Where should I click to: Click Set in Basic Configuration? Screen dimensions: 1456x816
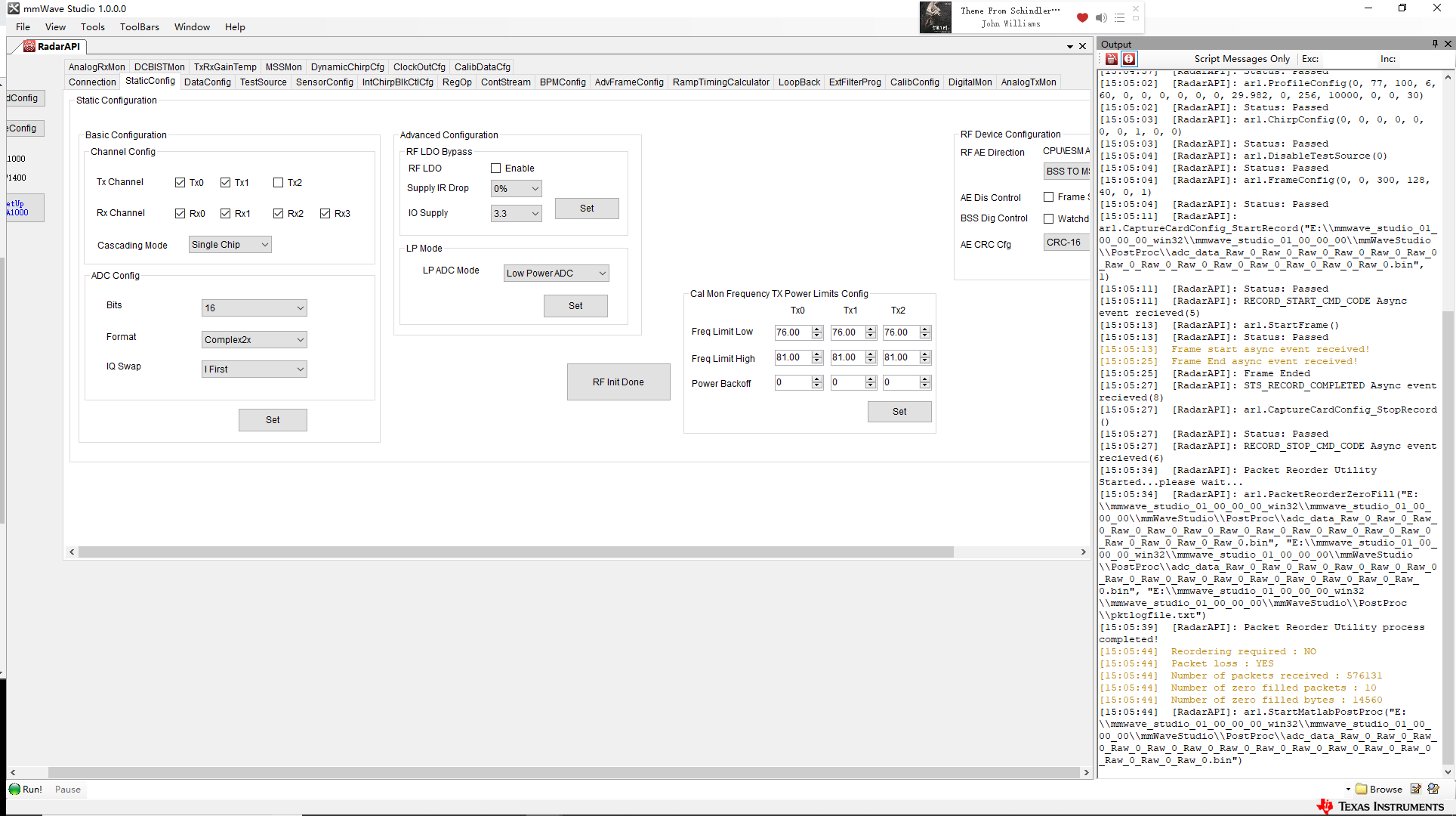273,420
